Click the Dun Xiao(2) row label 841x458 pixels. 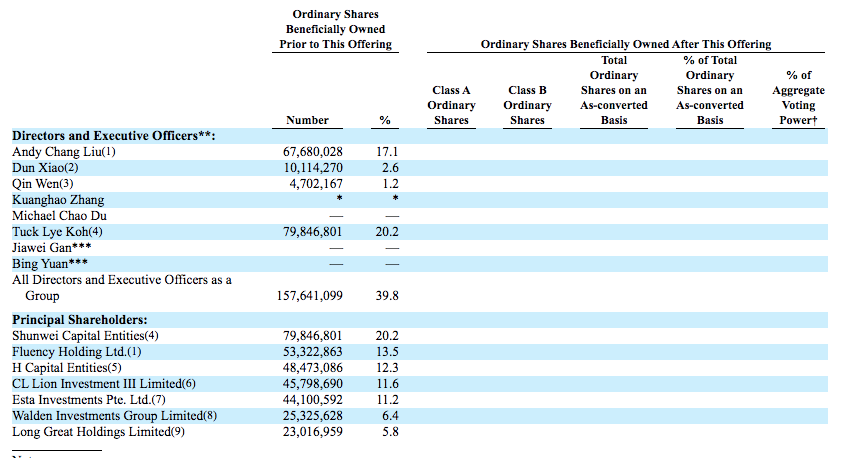click(45, 168)
